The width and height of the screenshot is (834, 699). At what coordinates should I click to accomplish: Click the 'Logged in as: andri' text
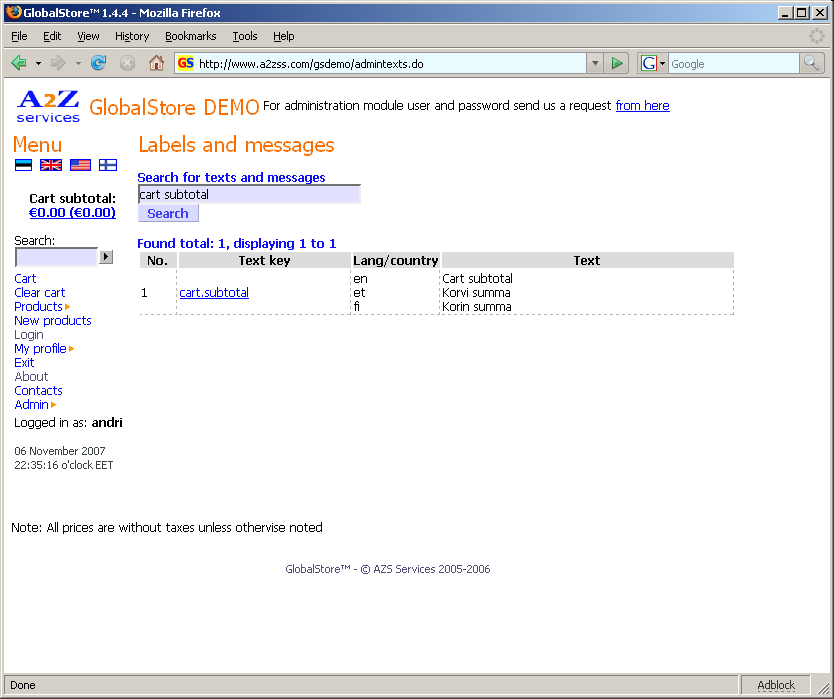click(68, 423)
